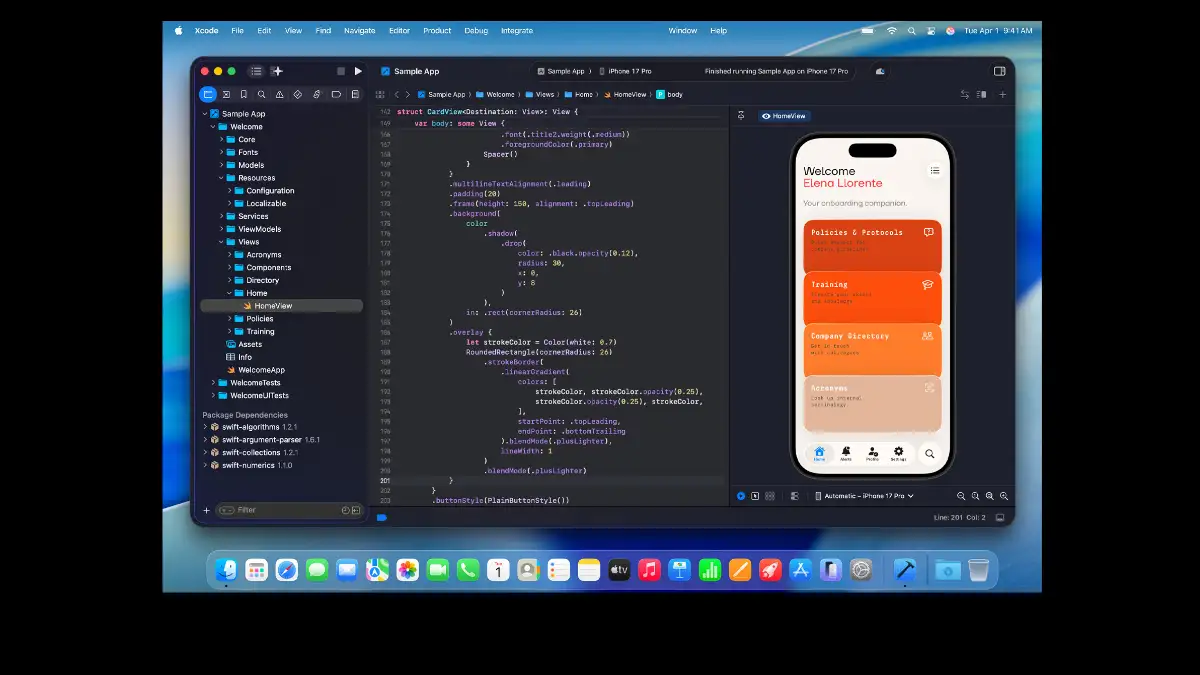Expand the Models folder

tap(221, 165)
